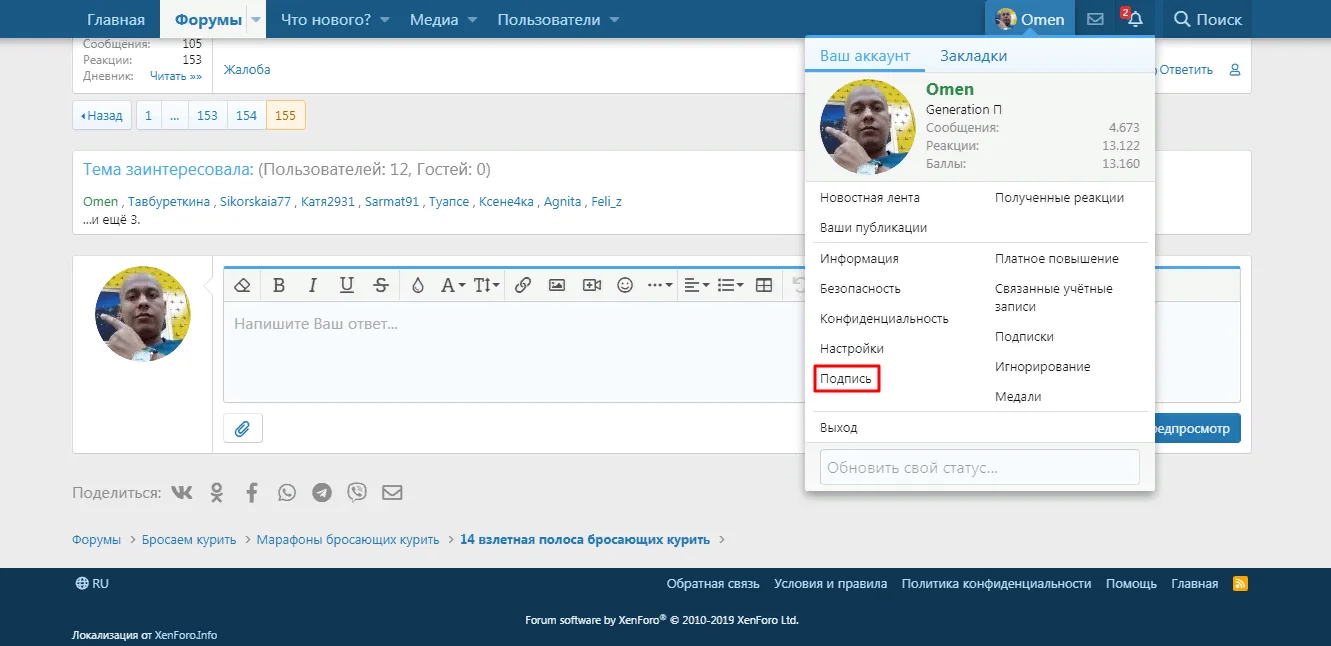Screen dimensions: 1331x646
Task: Open the alerts bell icon
Action: 1134,19
